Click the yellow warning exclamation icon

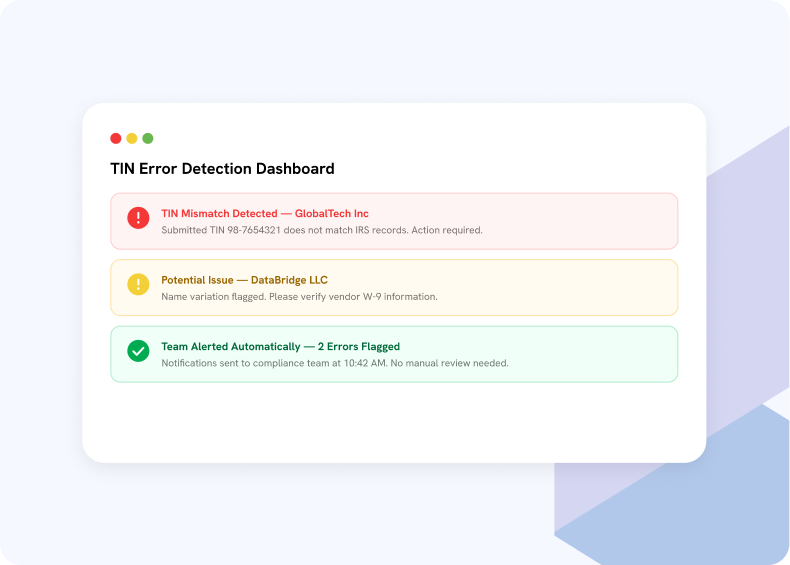tap(138, 284)
